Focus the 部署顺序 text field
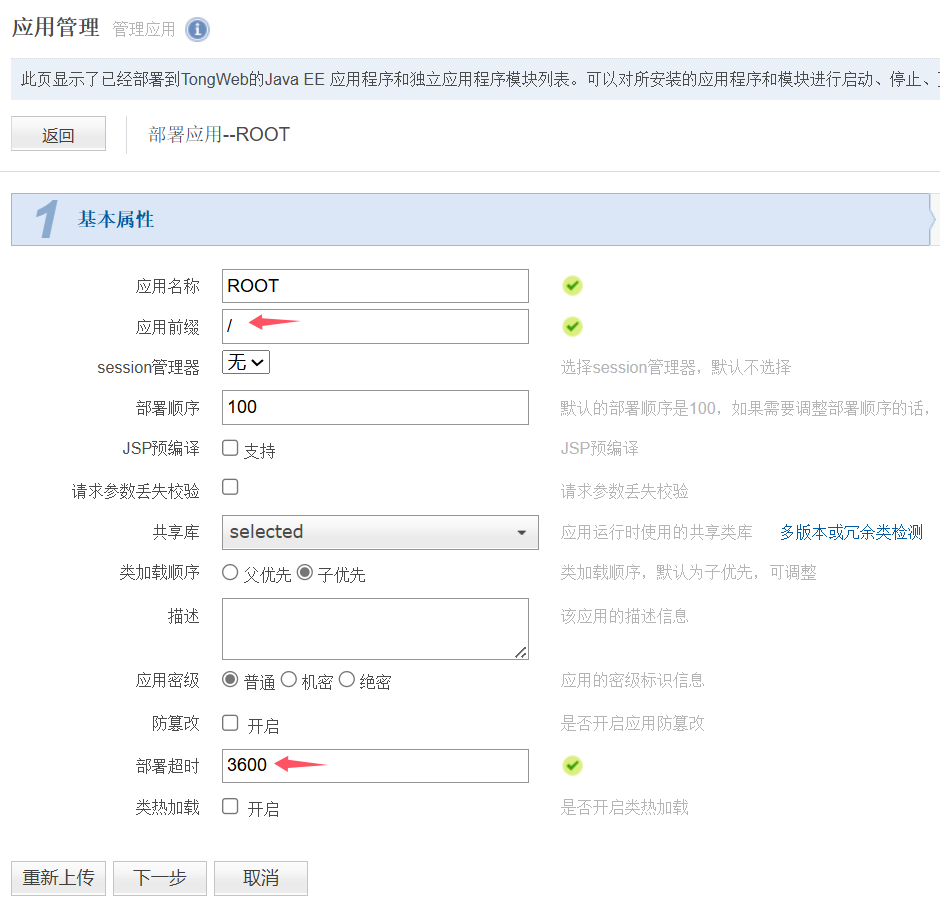 tap(375, 407)
